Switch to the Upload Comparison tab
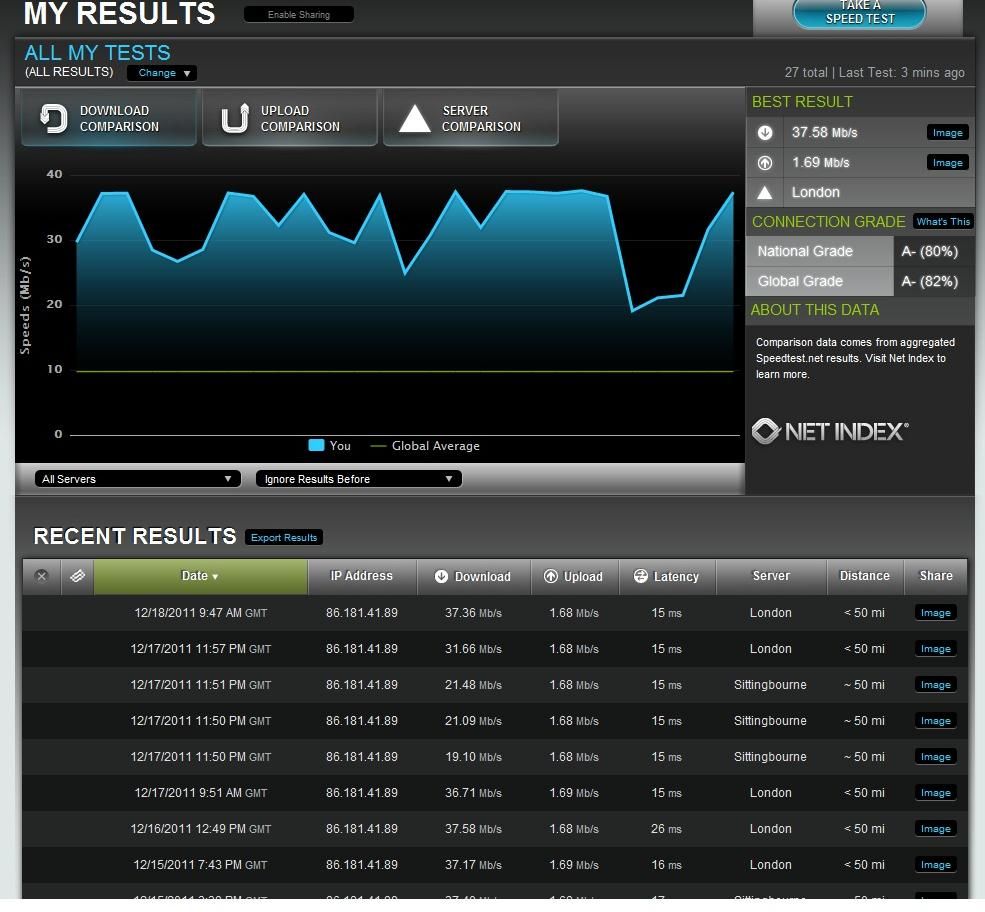The width and height of the screenshot is (985, 912). coord(290,118)
